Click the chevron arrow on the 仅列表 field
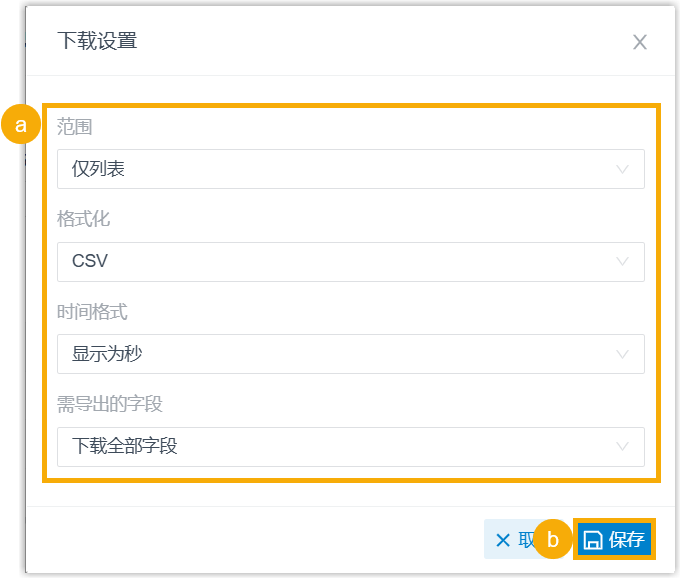Screen dimensions: 681x579 622,170
